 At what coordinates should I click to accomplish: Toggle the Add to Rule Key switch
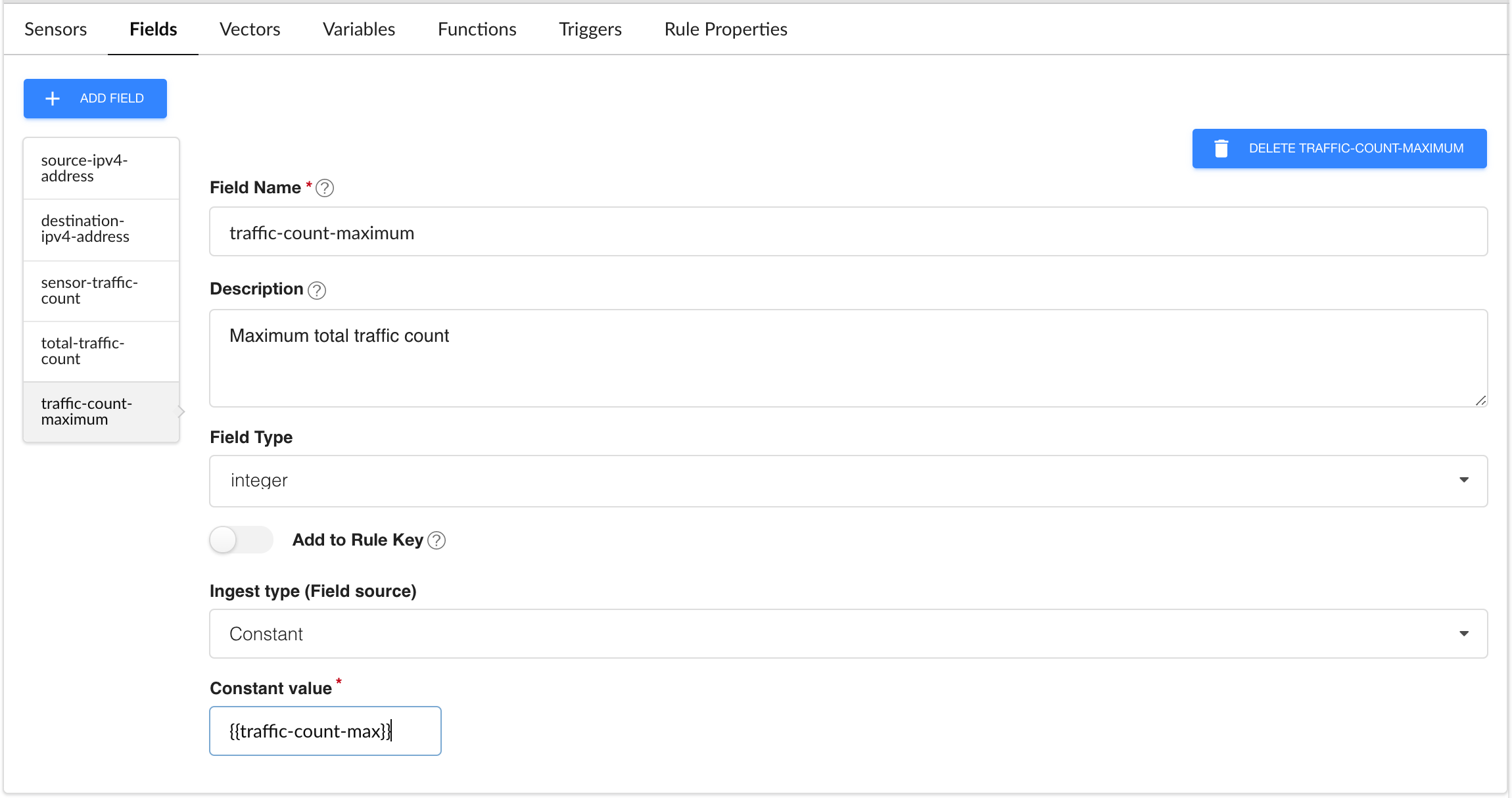click(241, 540)
